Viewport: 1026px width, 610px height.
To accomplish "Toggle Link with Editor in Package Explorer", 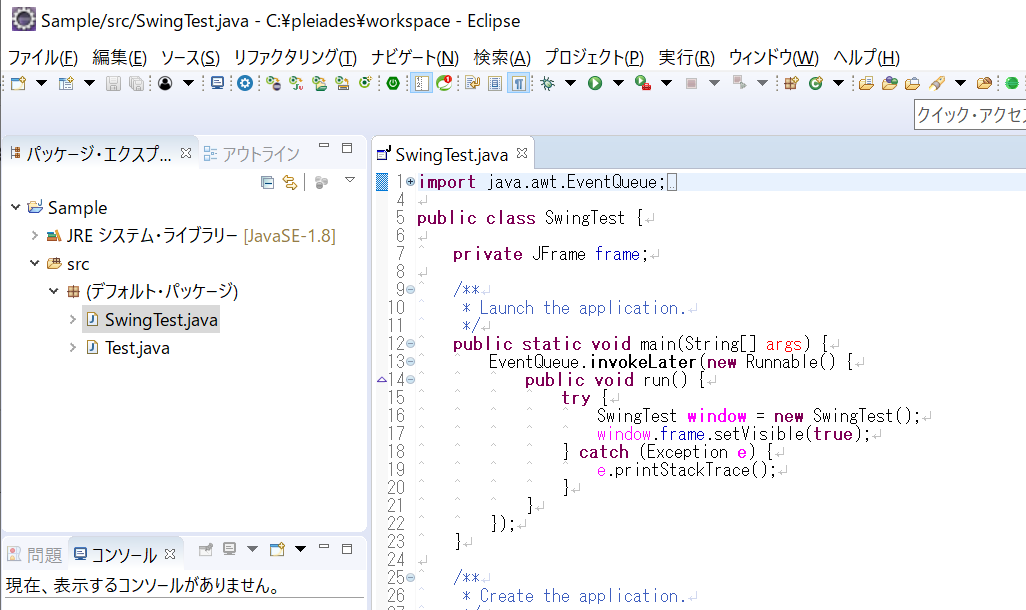I will click(290, 181).
